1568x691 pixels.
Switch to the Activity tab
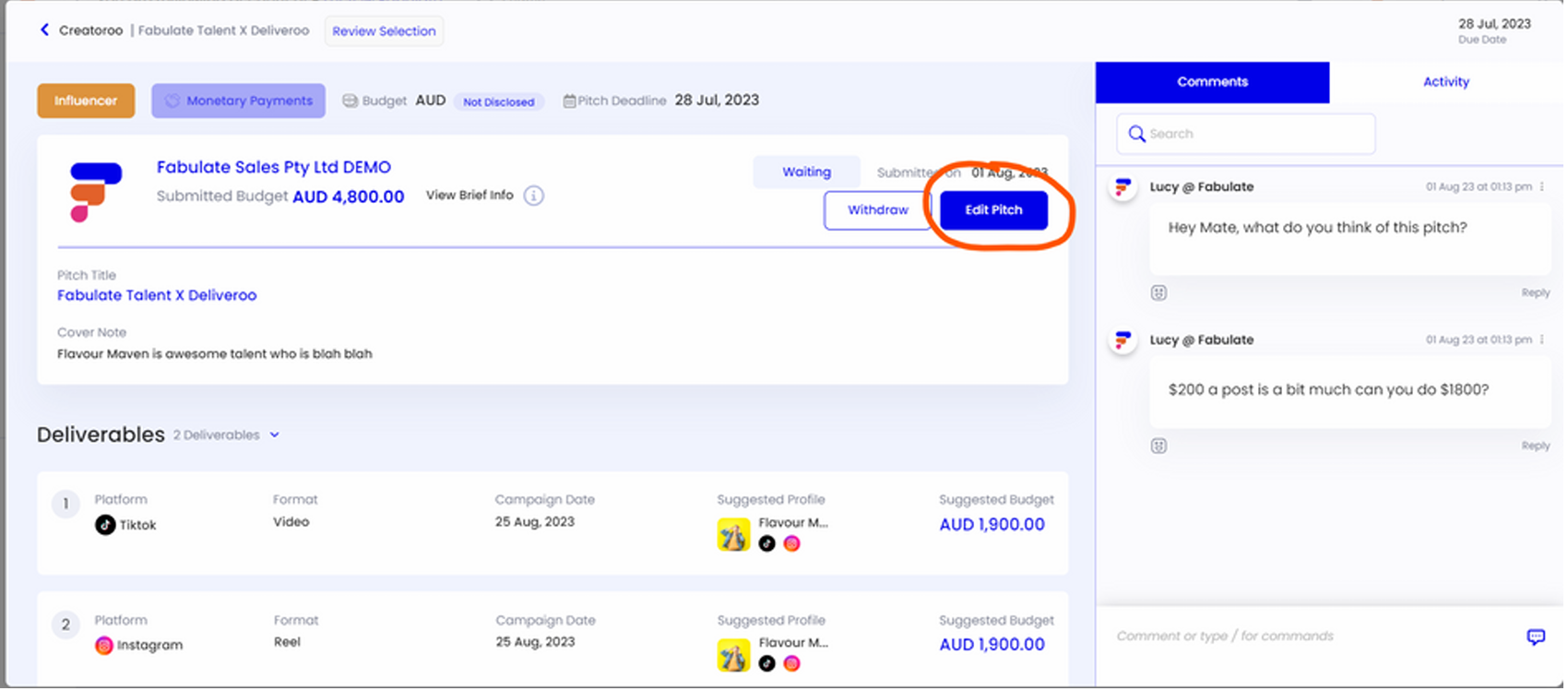[1445, 82]
